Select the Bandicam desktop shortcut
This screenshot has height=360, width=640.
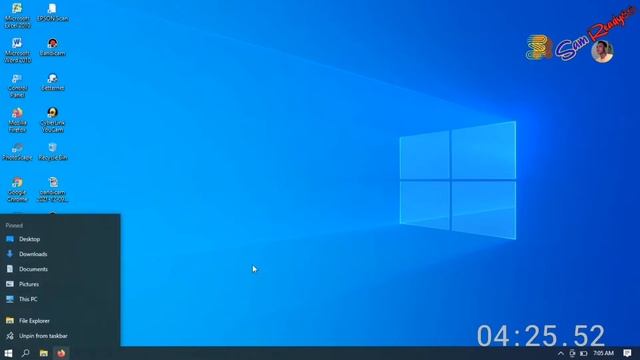pyautogui.click(x=53, y=47)
